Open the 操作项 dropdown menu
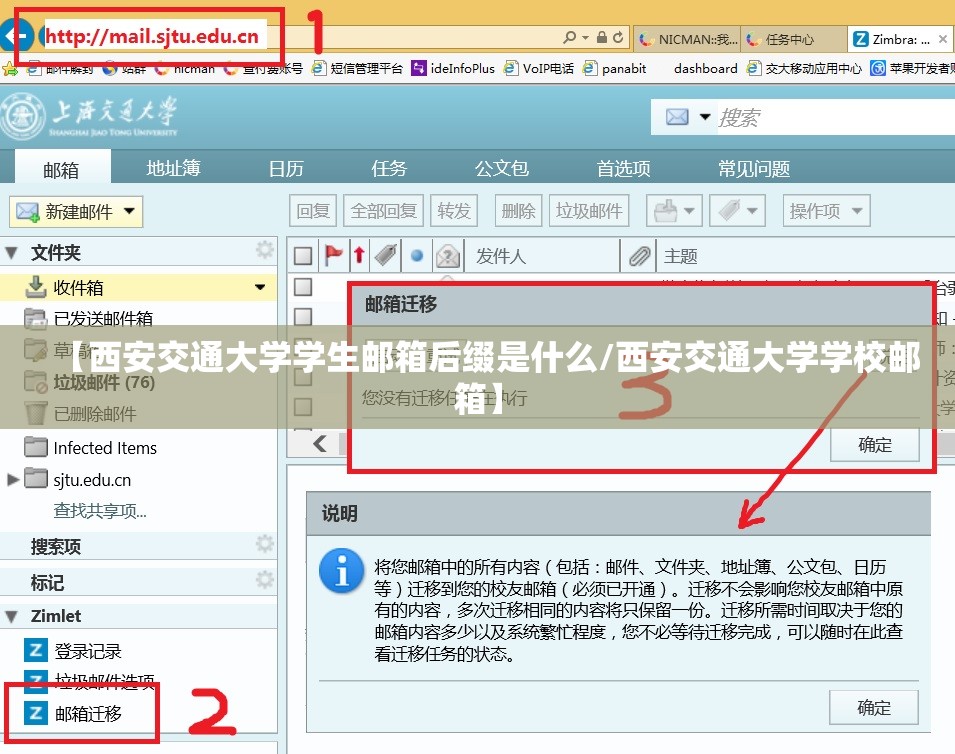Image resolution: width=955 pixels, height=754 pixels. click(826, 211)
